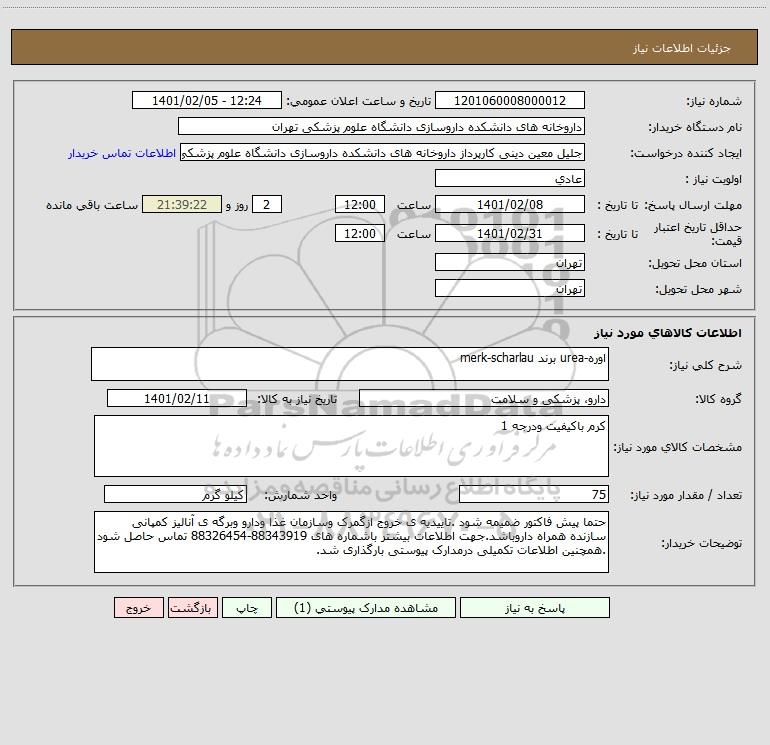Click the نام دستگاه خریدار label
The width and height of the screenshot is (770, 745).
[x=695, y=127]
